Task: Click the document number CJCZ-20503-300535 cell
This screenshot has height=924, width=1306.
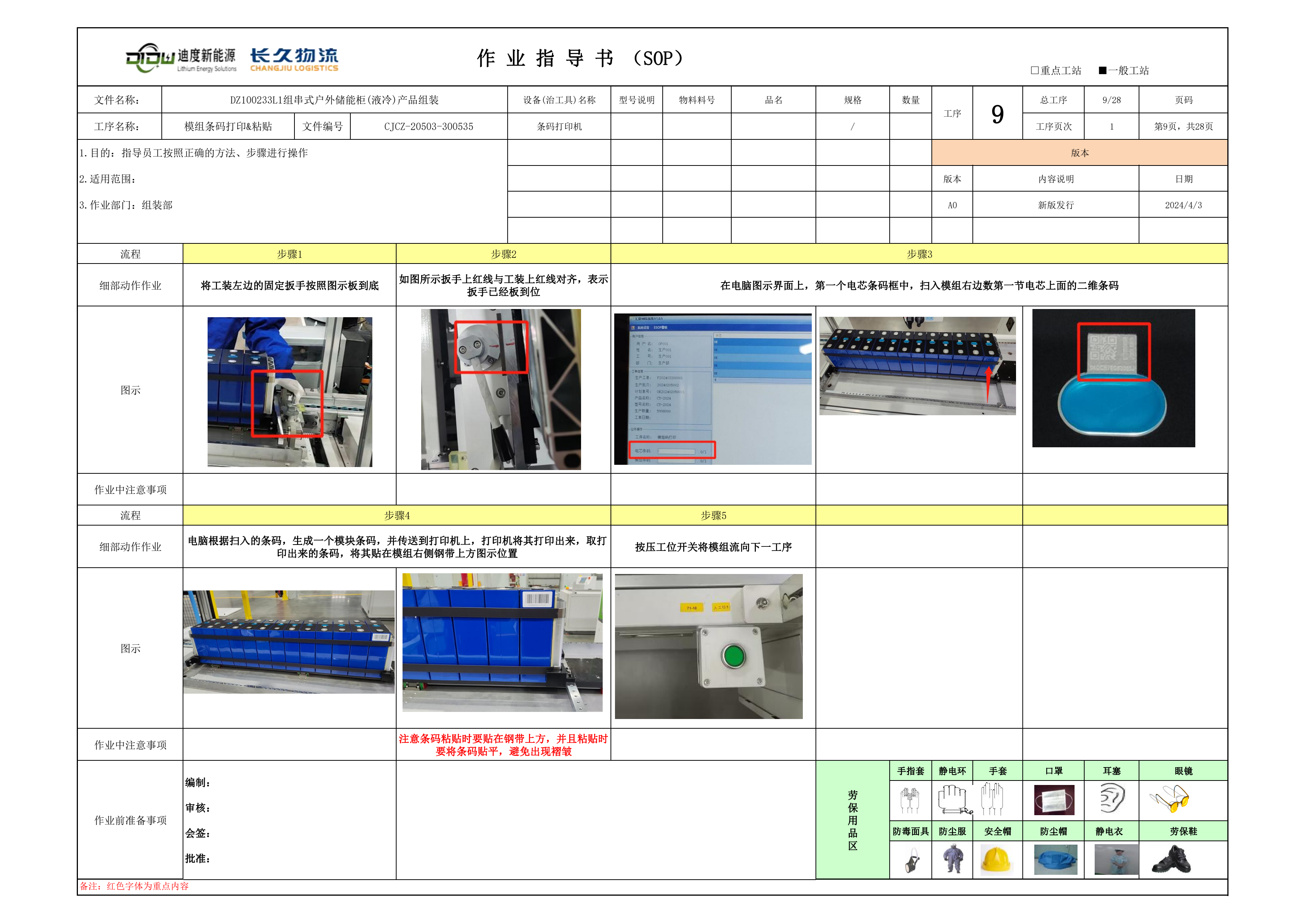Action: coord(428,126)
